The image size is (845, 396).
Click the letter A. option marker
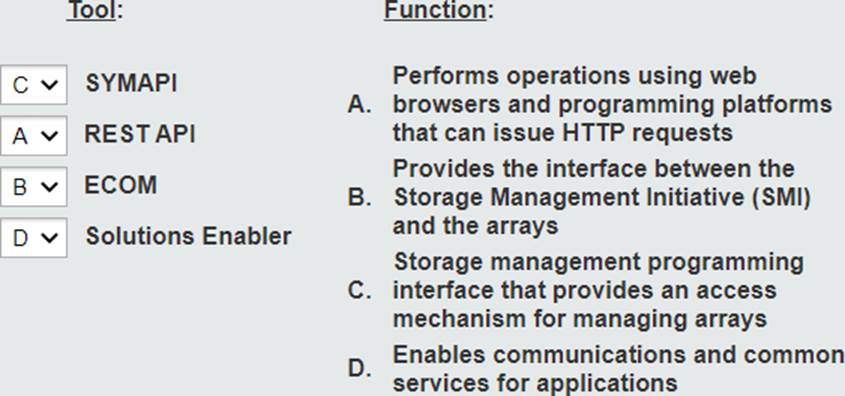359,105
